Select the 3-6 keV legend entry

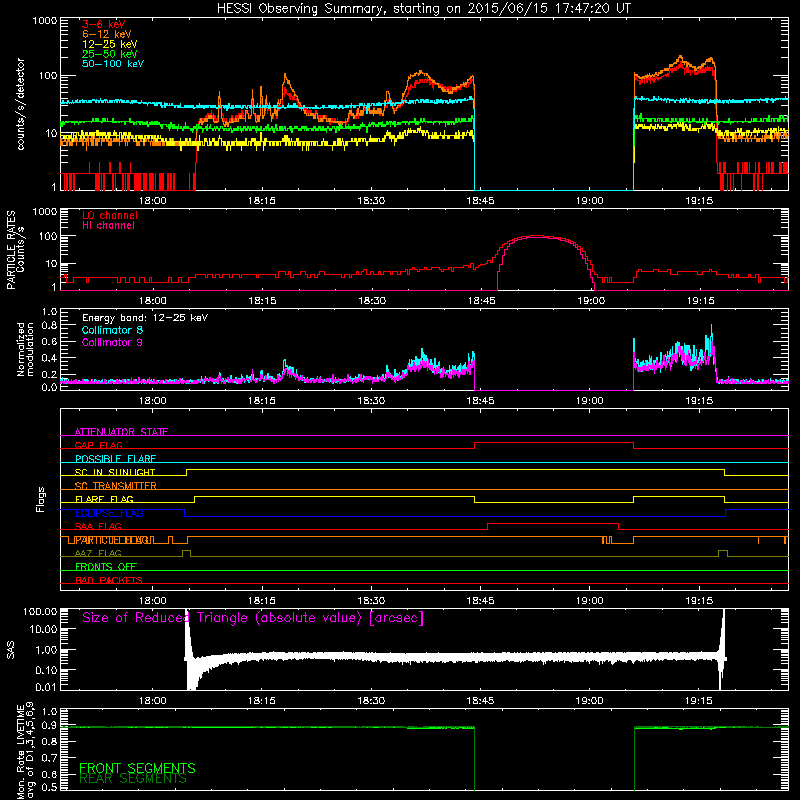click(103, 24)
